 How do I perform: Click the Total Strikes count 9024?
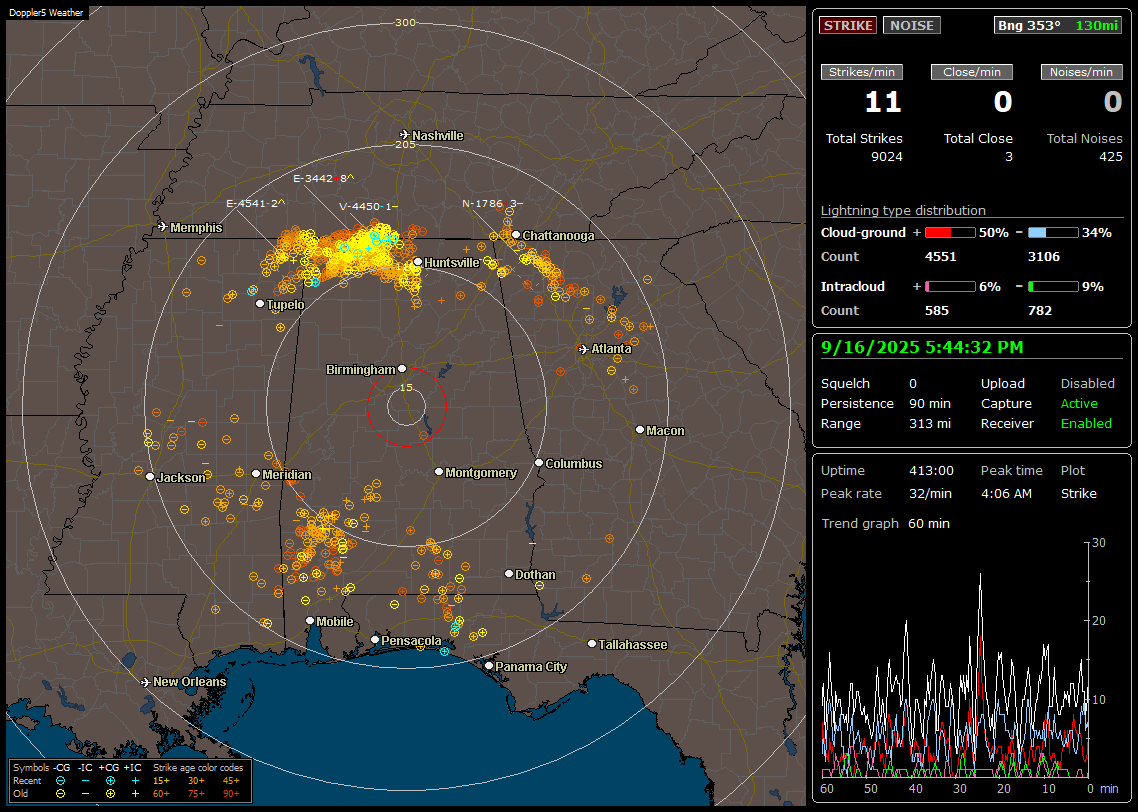[x=887, y=157]
